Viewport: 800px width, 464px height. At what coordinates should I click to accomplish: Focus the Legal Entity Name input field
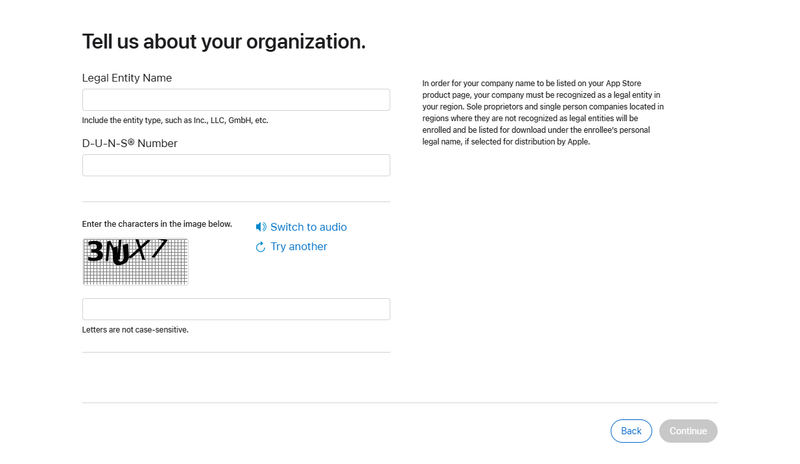click(236, 100)
